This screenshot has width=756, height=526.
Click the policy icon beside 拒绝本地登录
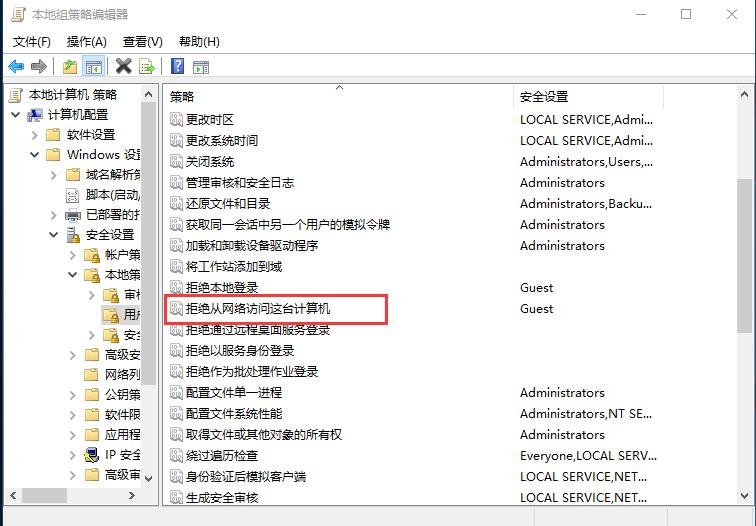coord(176,287)
